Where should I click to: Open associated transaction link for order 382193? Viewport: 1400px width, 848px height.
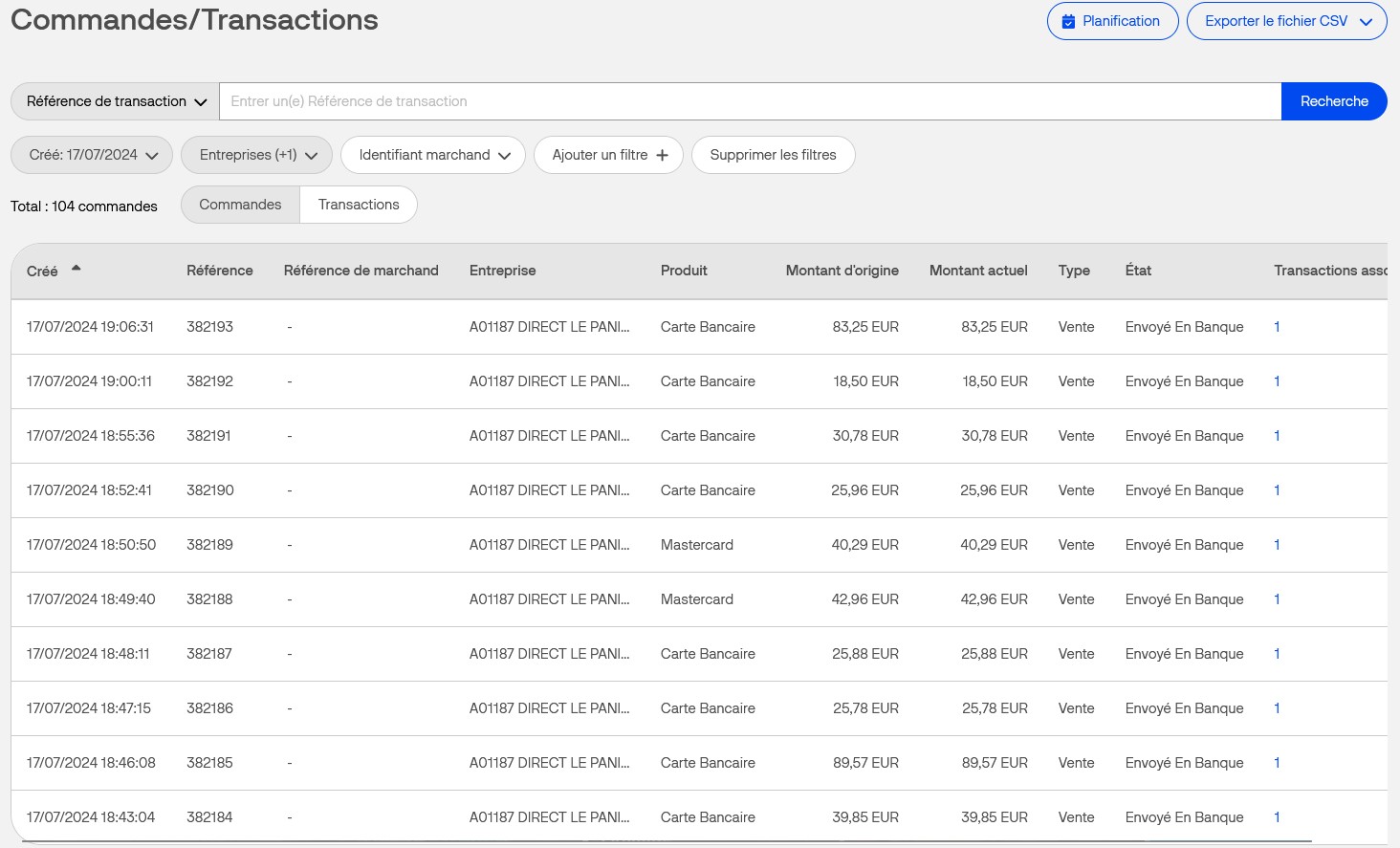point(1277,327)
